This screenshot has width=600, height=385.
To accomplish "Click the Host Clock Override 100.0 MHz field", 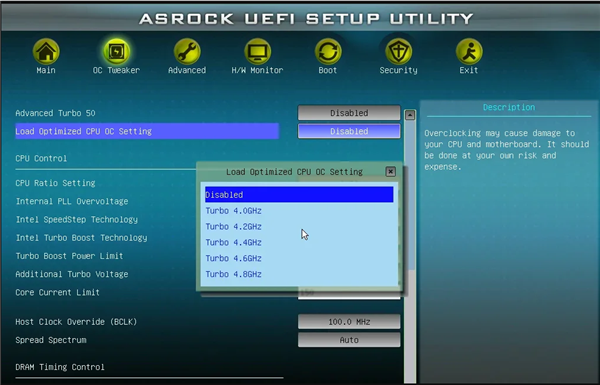I will click(349, 322).
